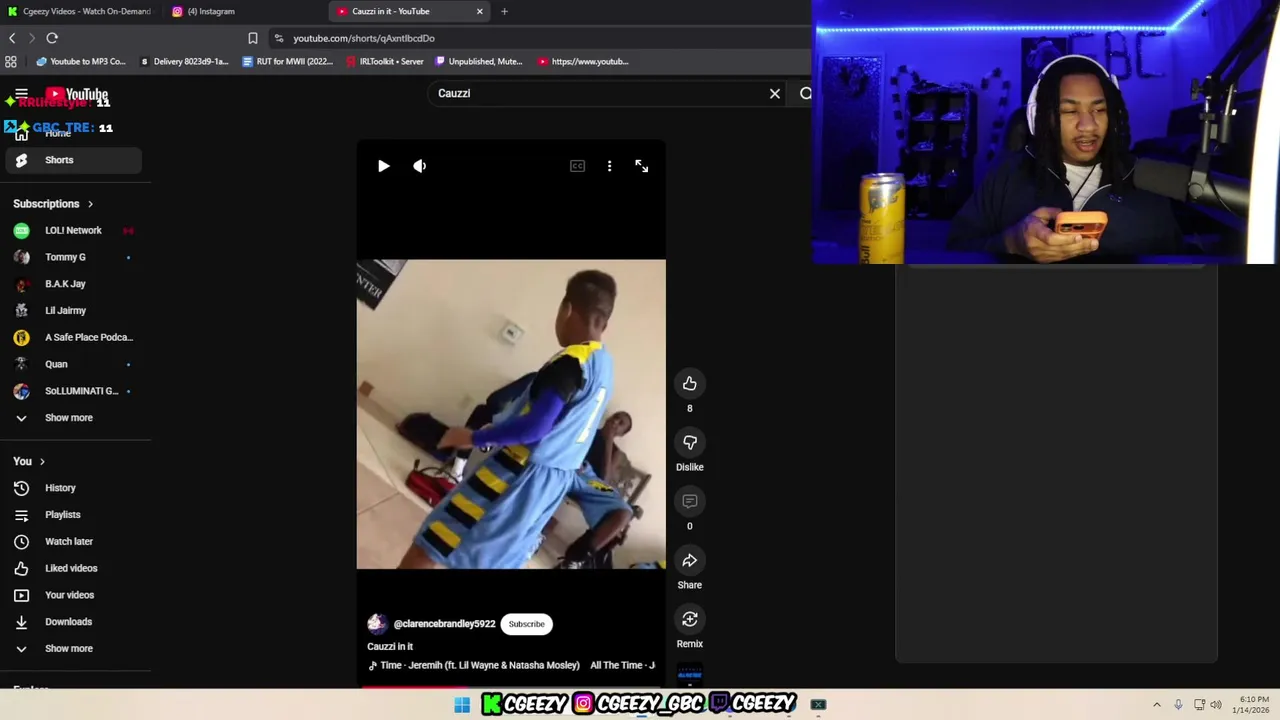The width and height of the screenshot is (1280, 720).
Task: Open RUT for MWII bookmark
Action: point(288,61)
